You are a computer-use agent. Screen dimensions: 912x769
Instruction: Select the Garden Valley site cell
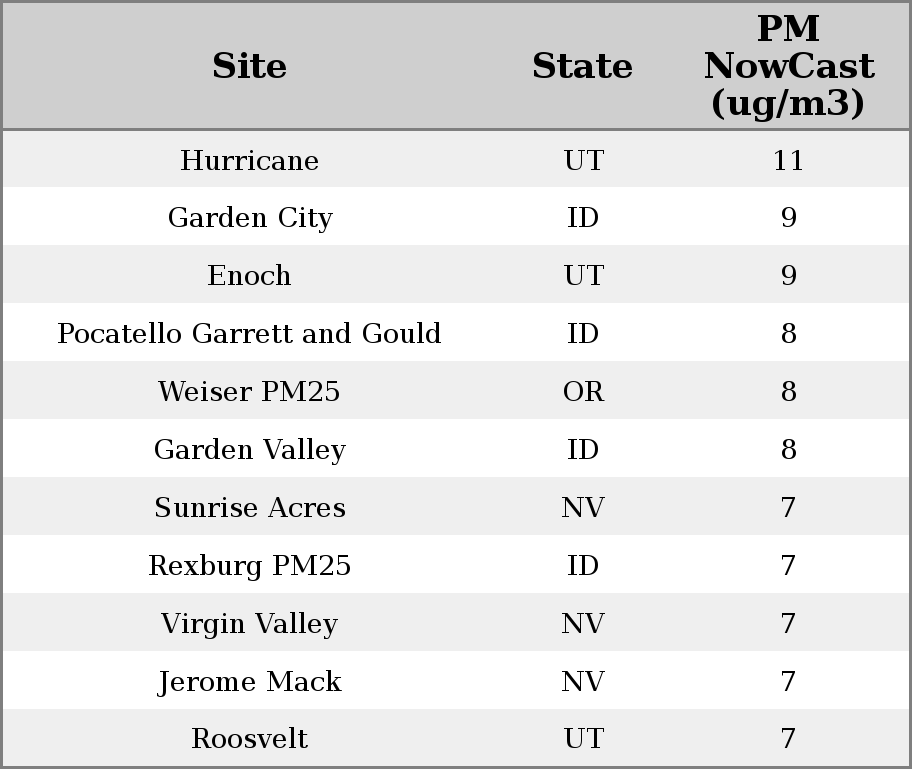(249, 449)
